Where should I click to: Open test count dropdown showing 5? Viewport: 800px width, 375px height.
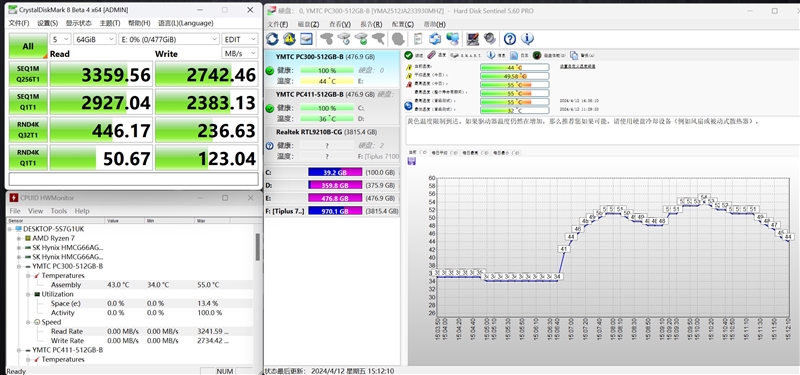tap(60, 39)
